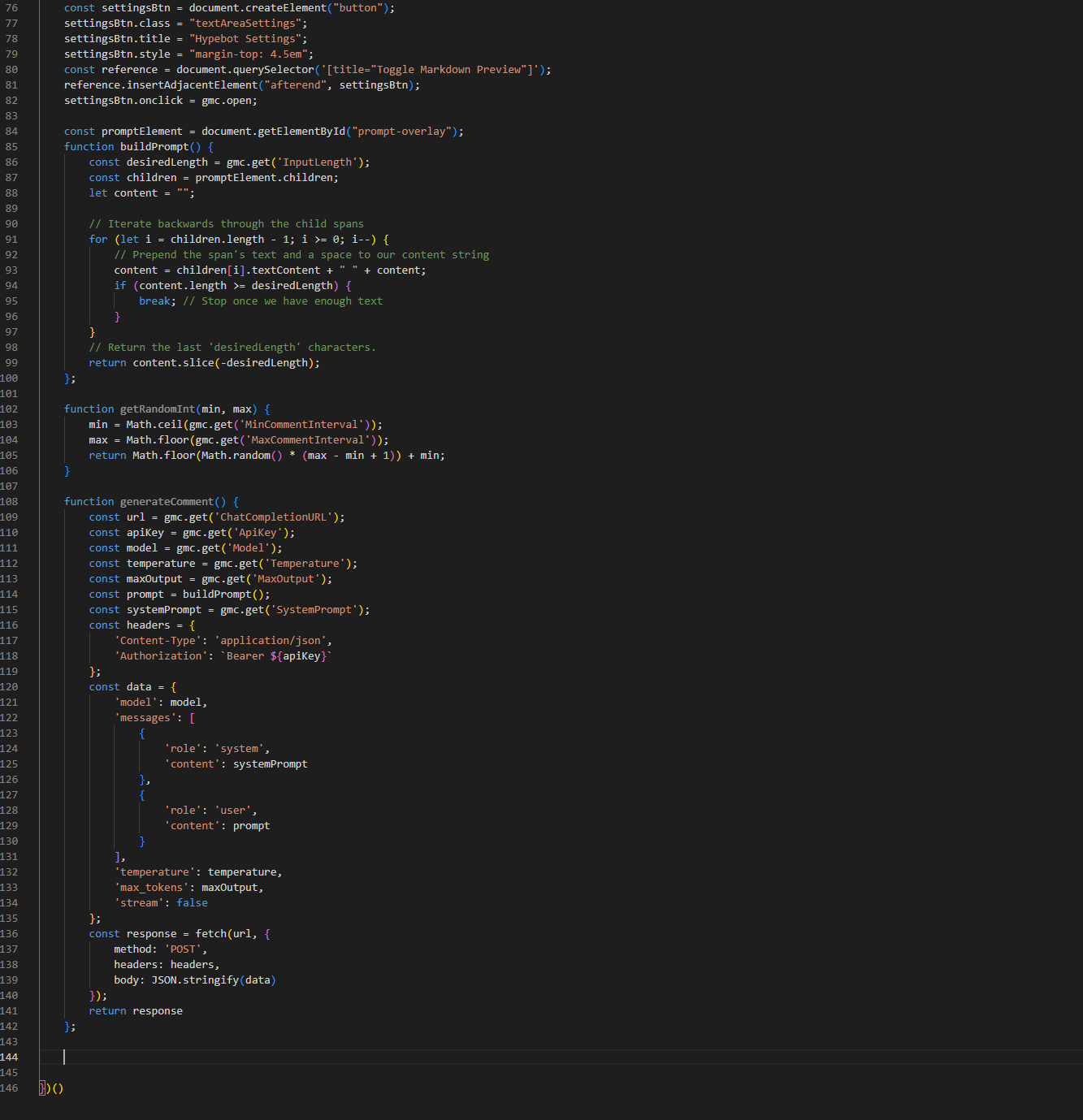
Task: Click the comment starting "Prepend the span's text"
Action: click(302, 255)
